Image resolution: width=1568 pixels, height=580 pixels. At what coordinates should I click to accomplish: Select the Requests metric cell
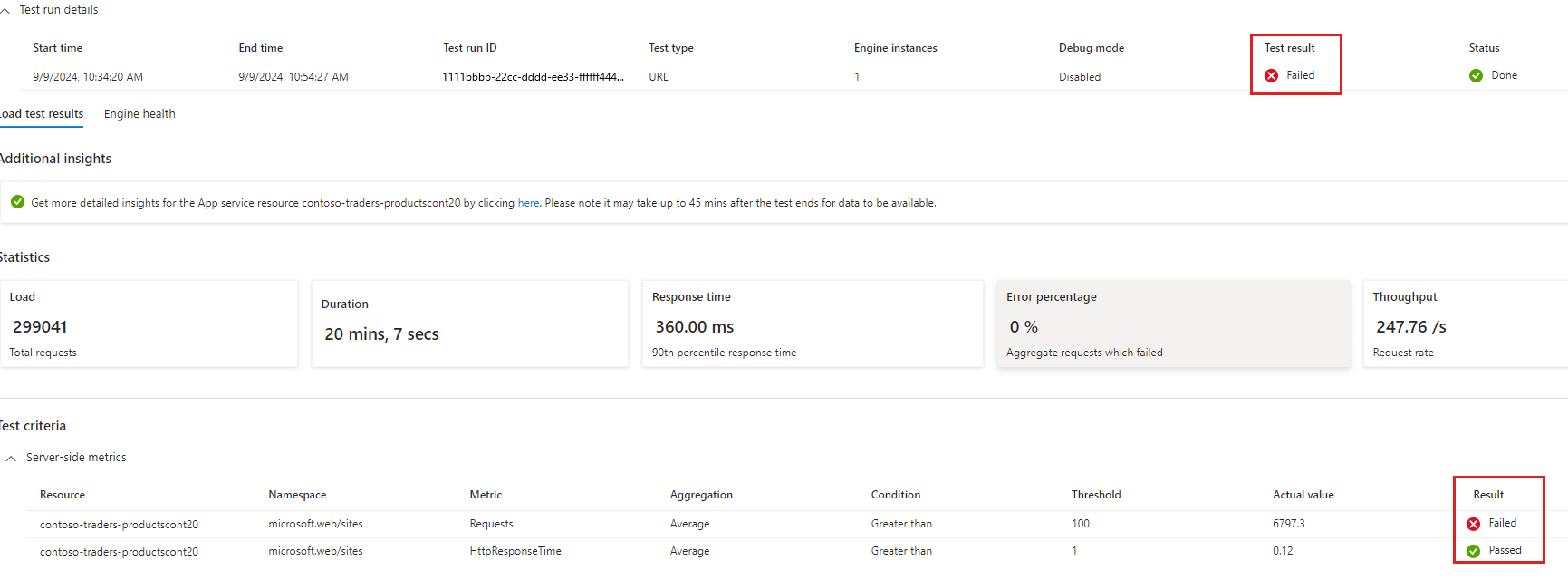click(491, 524)
